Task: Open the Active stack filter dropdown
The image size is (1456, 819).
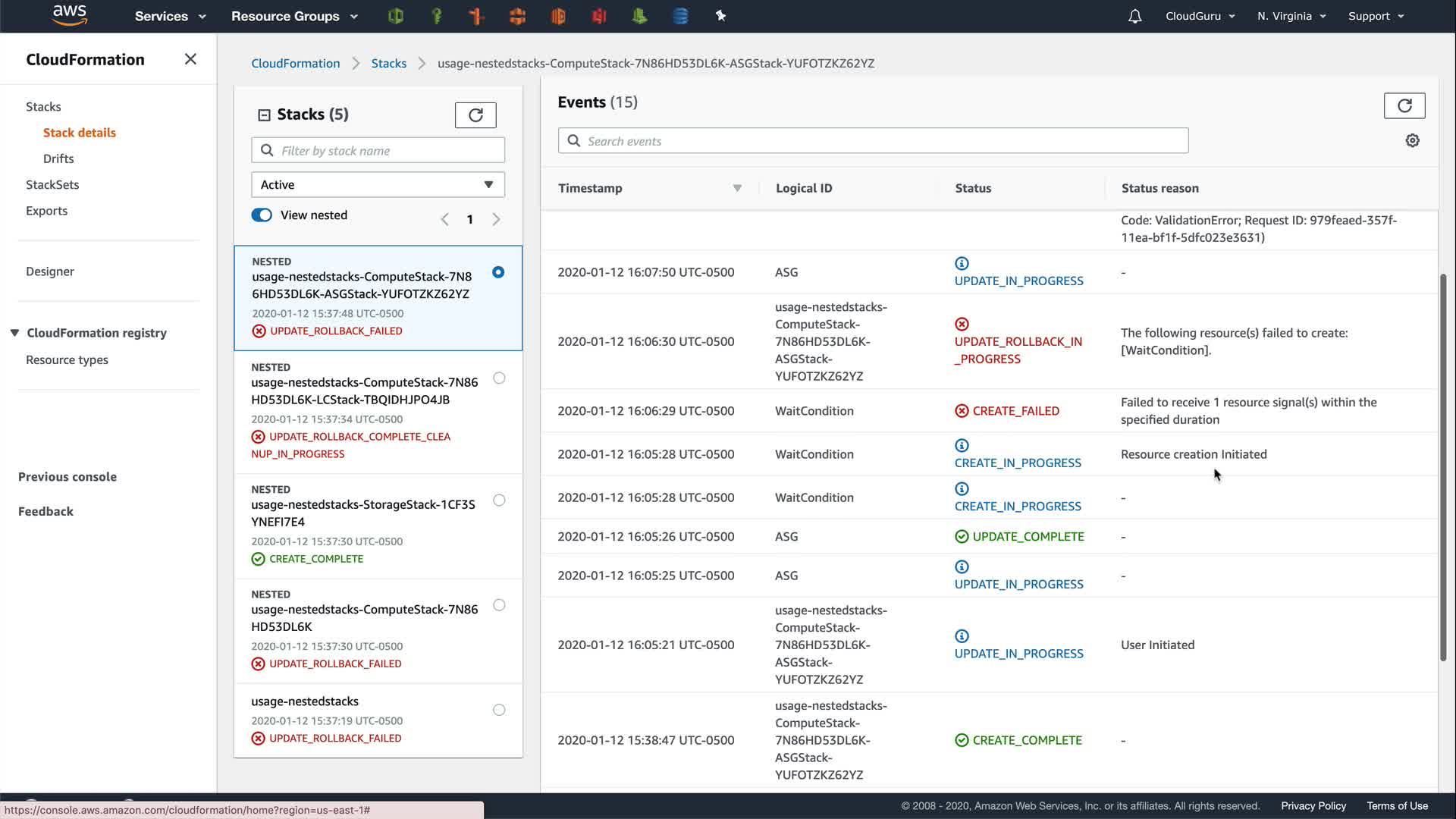Action: (378, 185)
